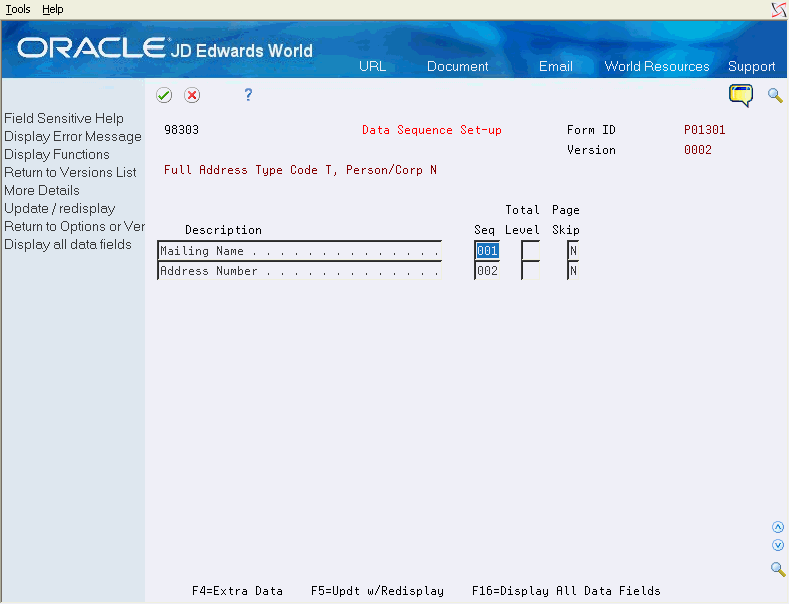Open the Help menu
Viewport: 789px width, 604px height.
[x=52, y=9]
